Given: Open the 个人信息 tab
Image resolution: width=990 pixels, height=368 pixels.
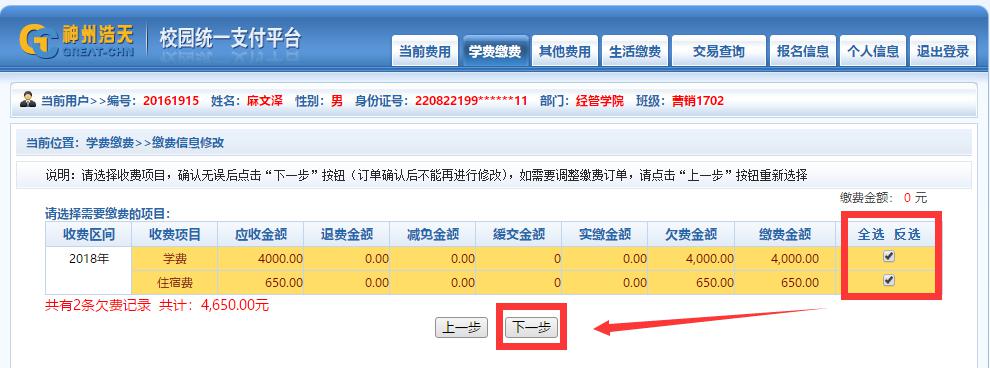Looking at the screenshot, I should point(873,51).
